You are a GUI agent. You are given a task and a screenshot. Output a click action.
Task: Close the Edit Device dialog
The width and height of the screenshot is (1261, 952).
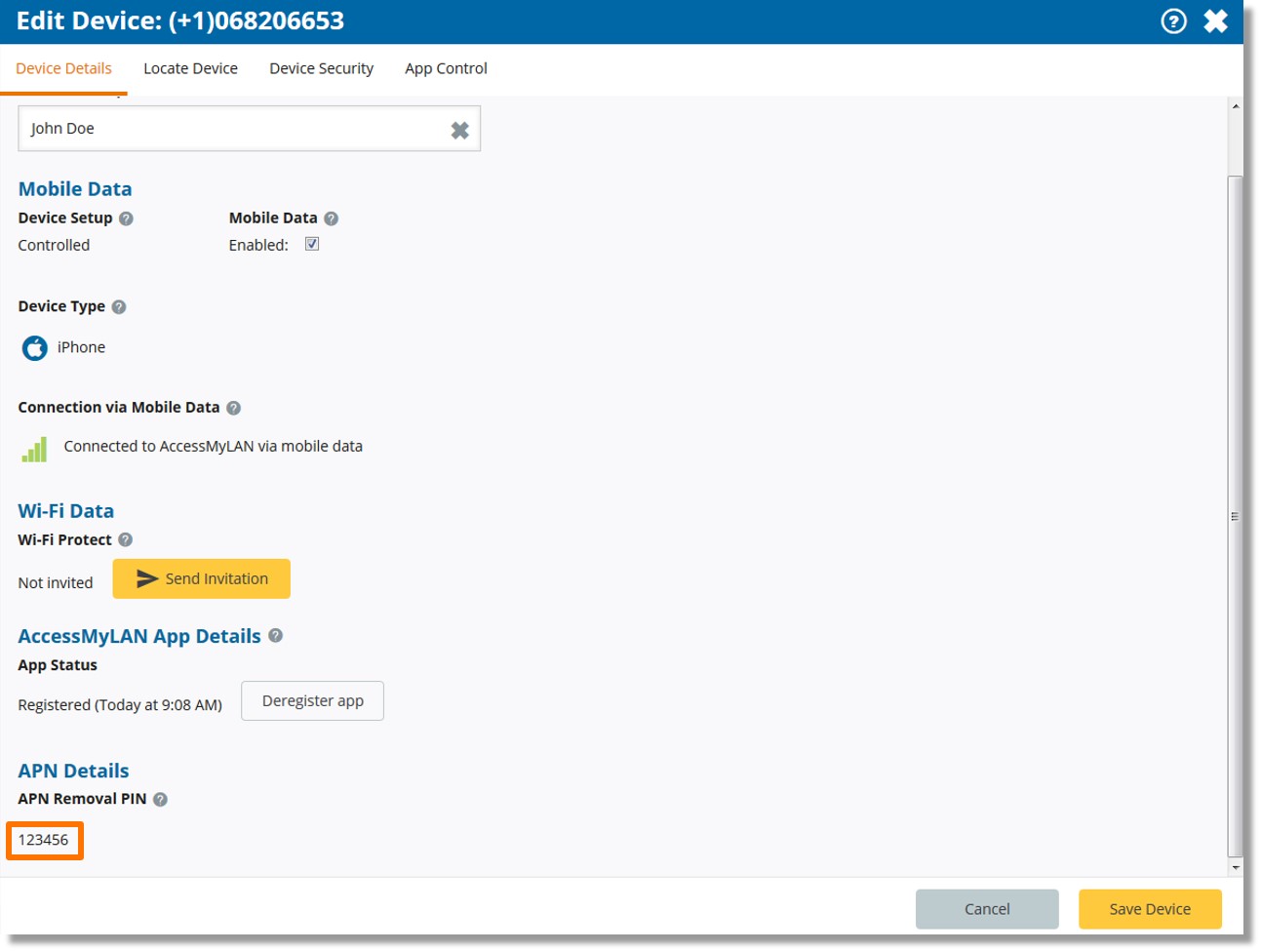click(x=1216, y=20)
